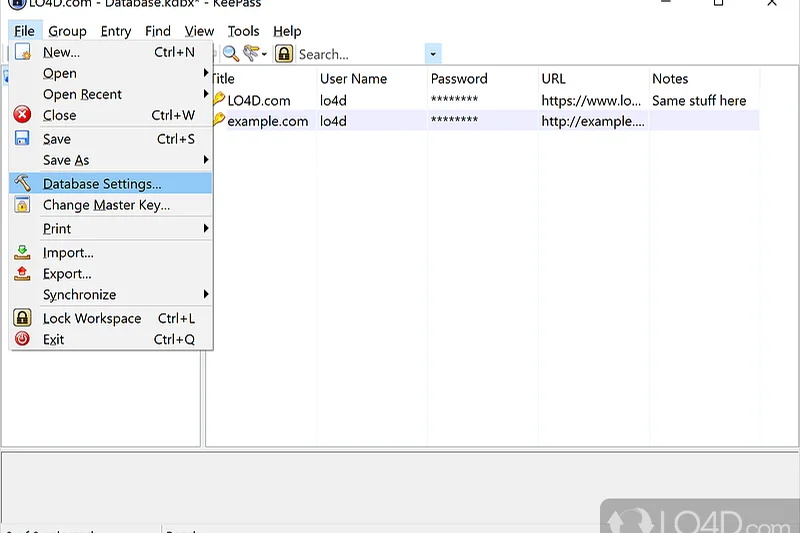The width and height of the screenshot is (800, 533).
Task: Click the masked password in the example.com row
Action: 454,119
